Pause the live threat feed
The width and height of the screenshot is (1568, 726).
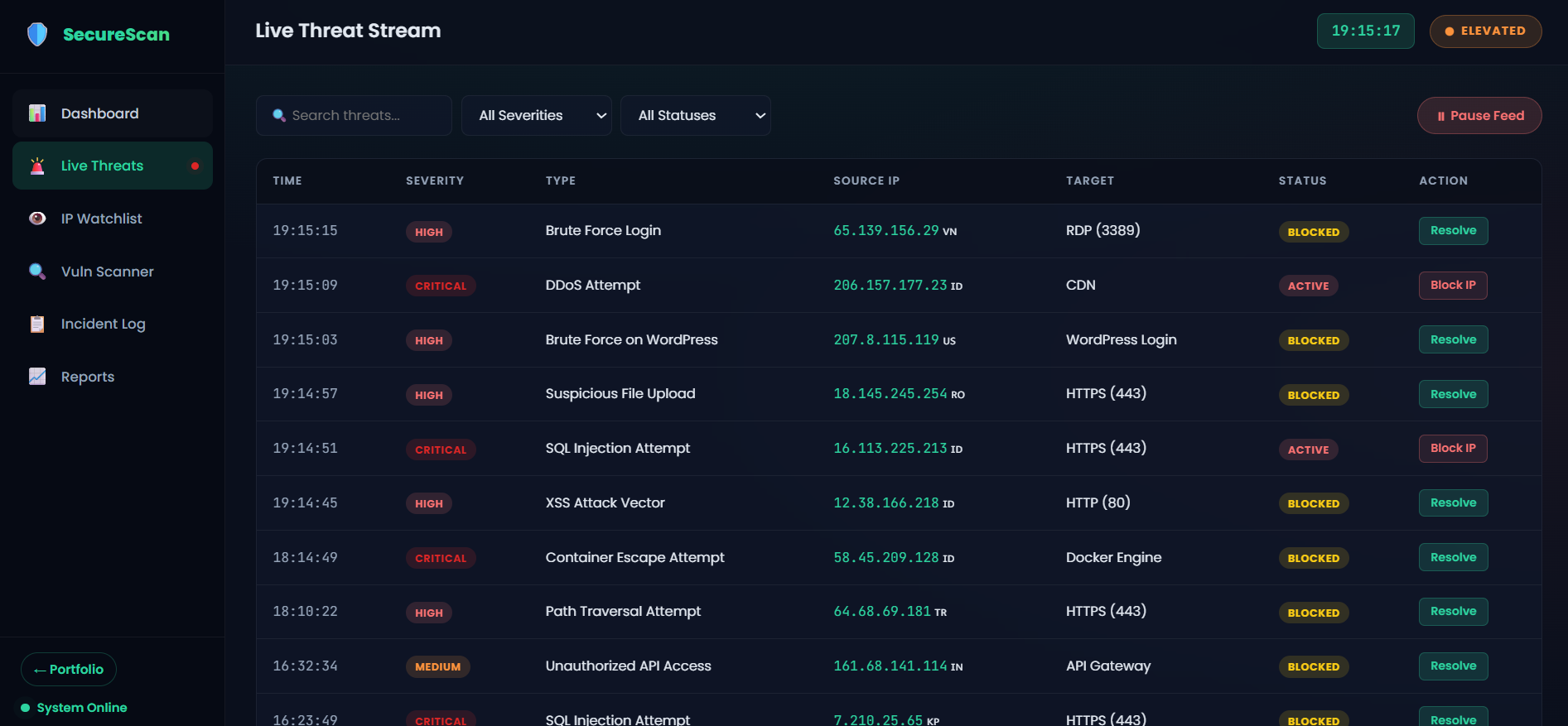(x=1479, y=116)
